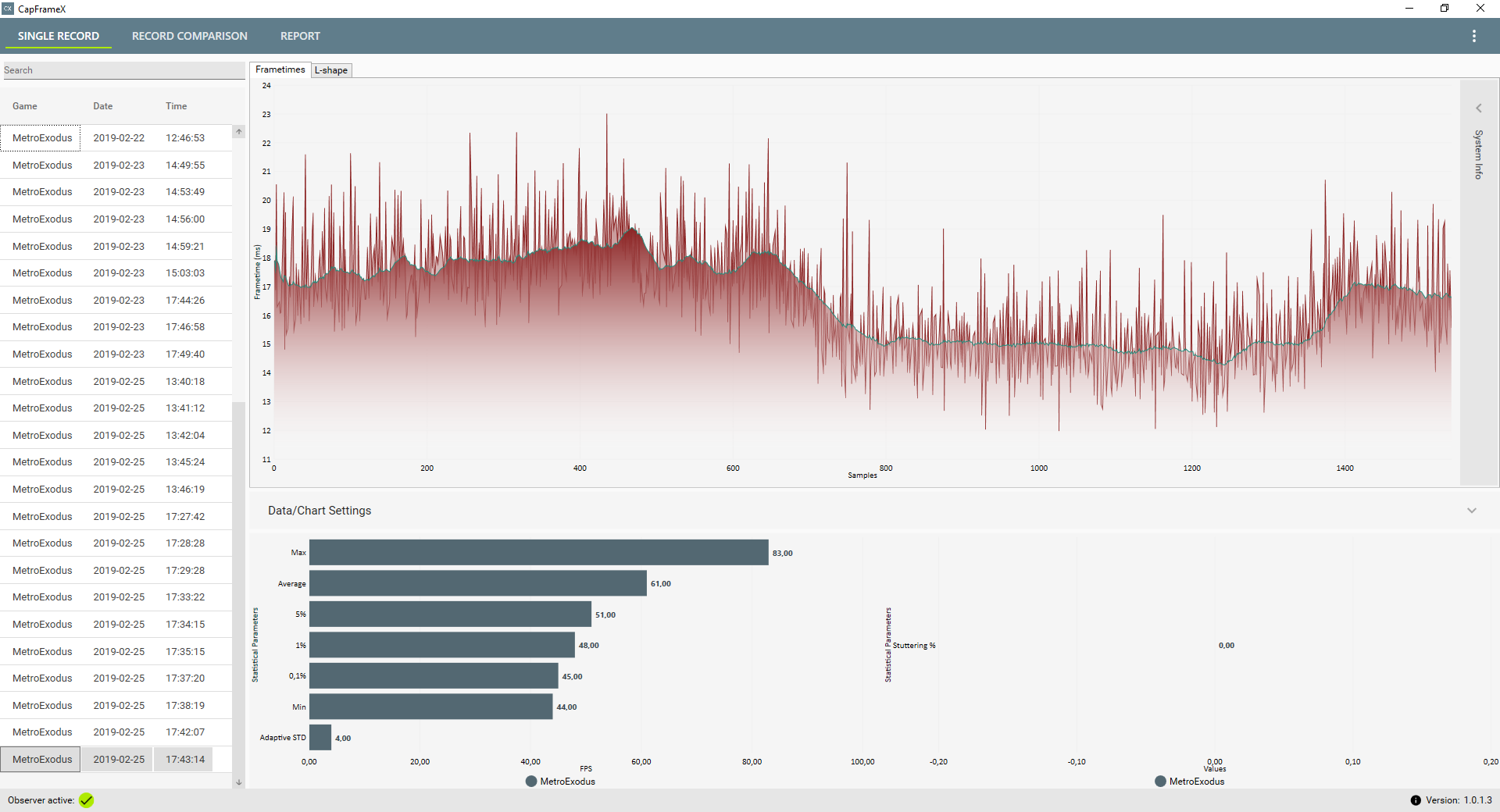Click the record list scrollbar thumb

[239, 588]
